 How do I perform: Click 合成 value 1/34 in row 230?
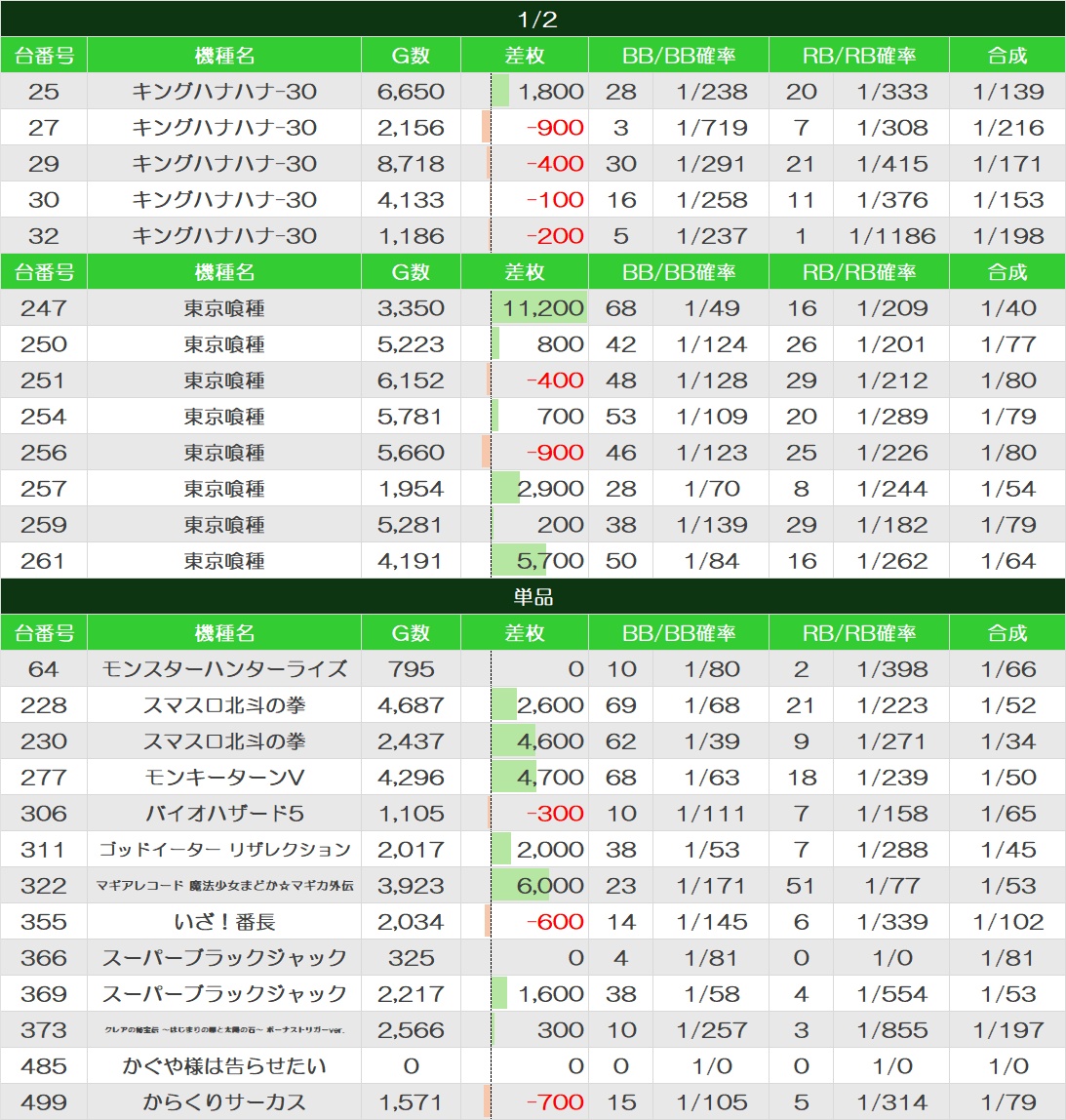click(x=1007, y=740)
